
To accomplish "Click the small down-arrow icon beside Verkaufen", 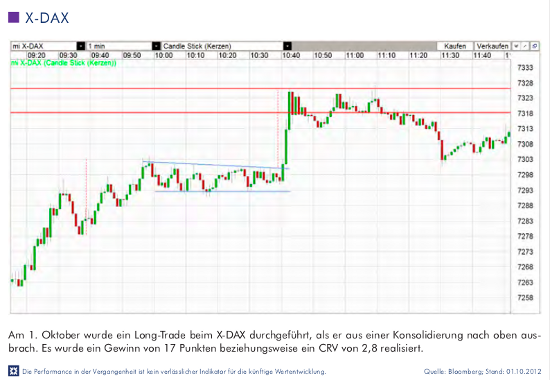I will click(516, 46).
